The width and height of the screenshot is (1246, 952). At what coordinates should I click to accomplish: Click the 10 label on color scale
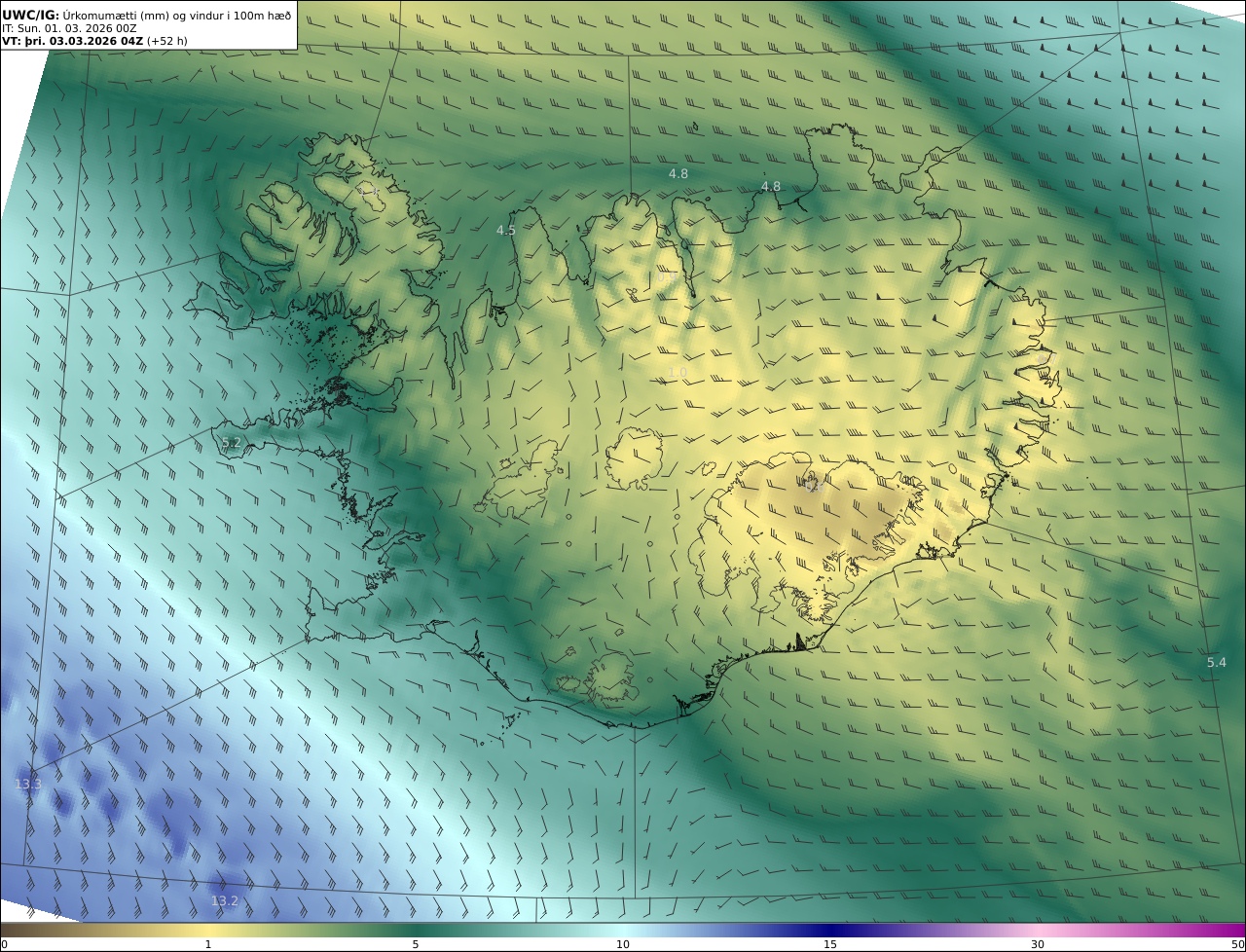[623, 944]
